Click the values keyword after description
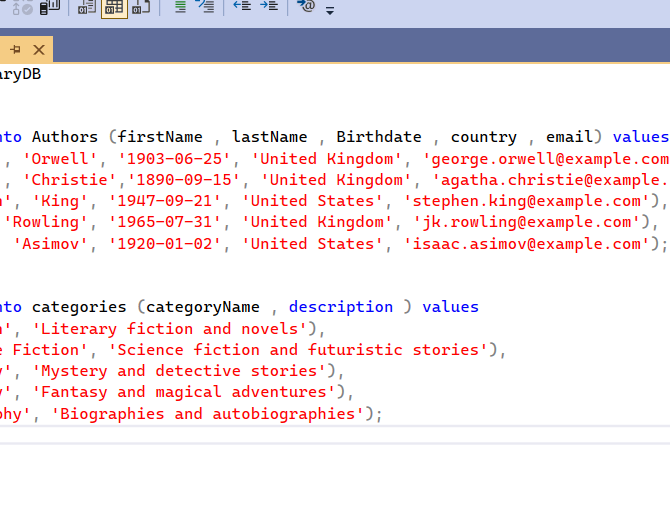 tap(450, 307)
